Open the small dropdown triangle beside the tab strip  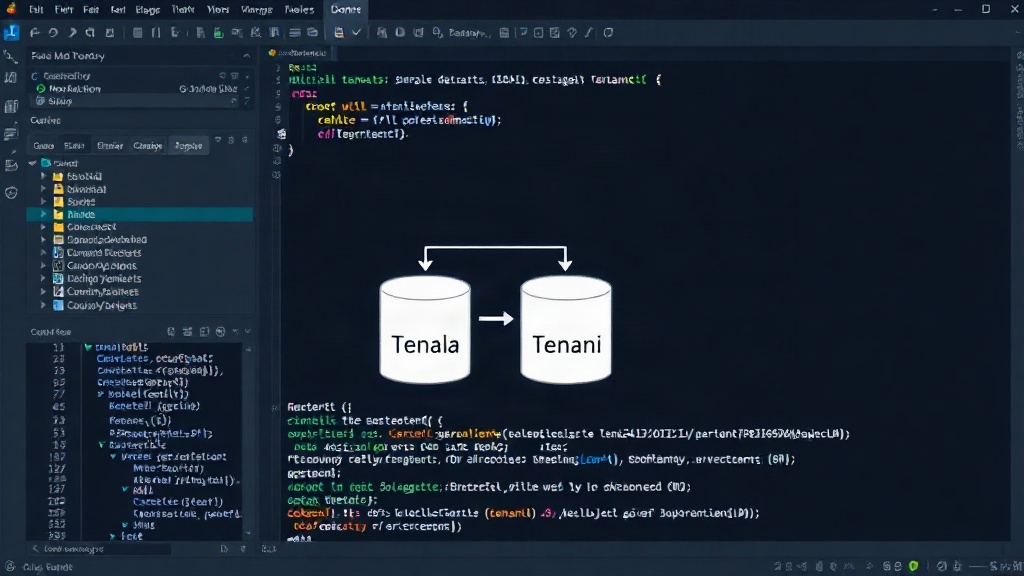218,140
